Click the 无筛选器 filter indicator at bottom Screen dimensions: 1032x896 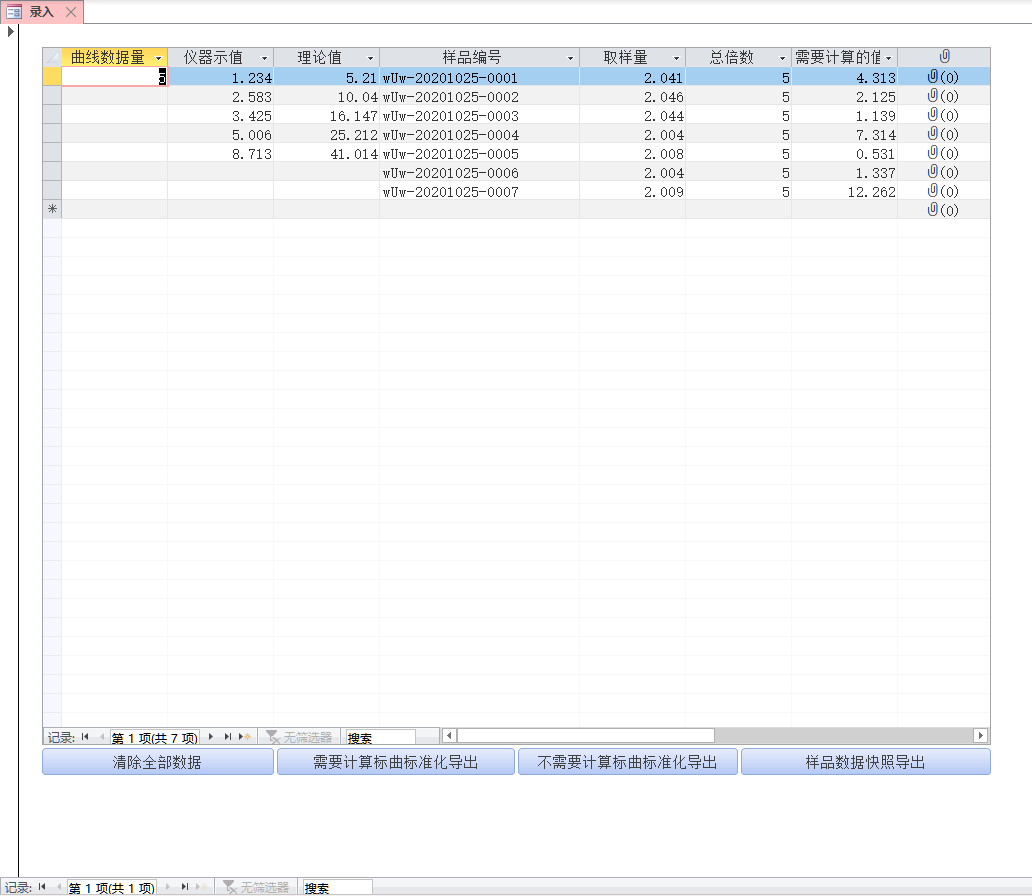256,887
